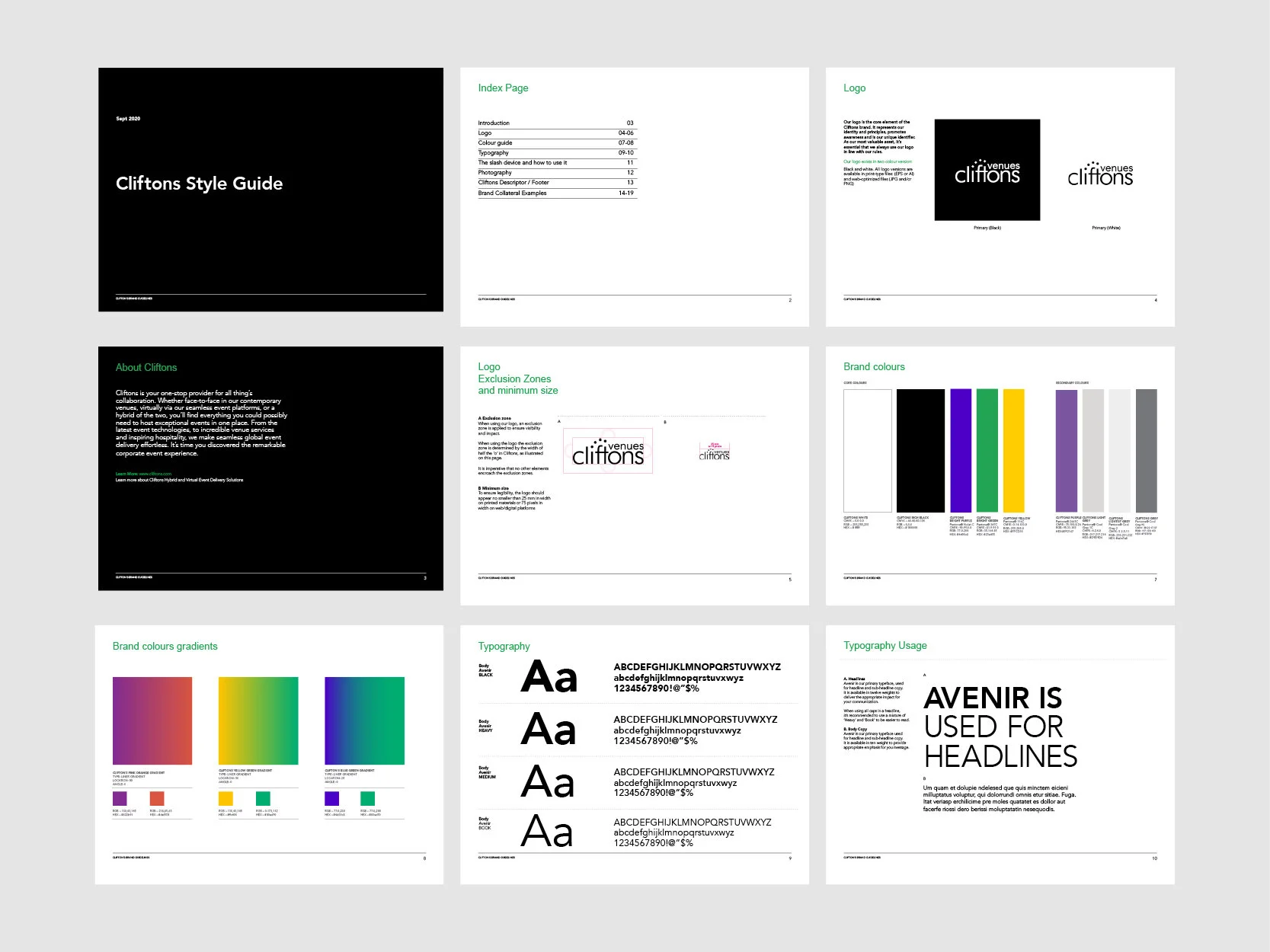Open the 'Learn More: www.cliftons.com' link

coord(143,474)
